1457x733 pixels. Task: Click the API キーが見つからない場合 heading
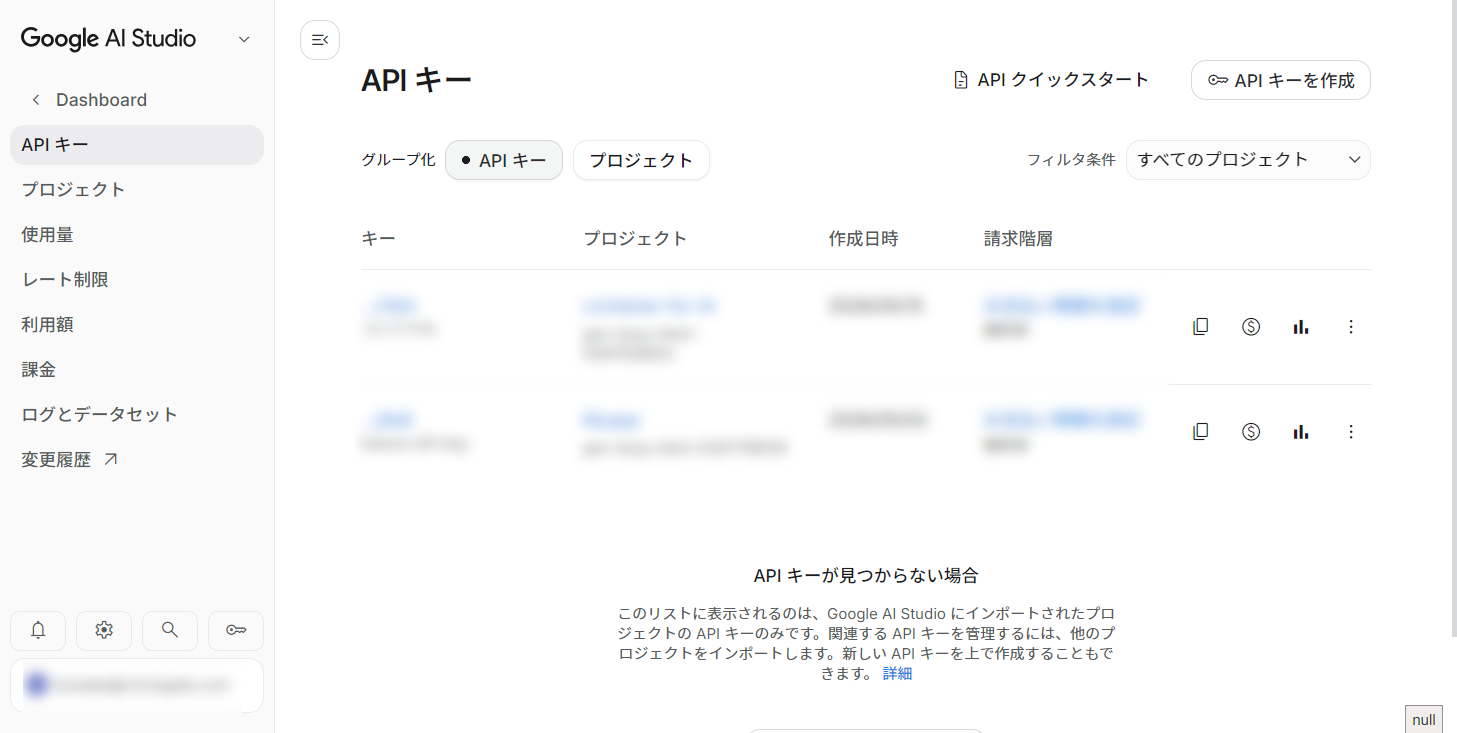coord(866,576)
